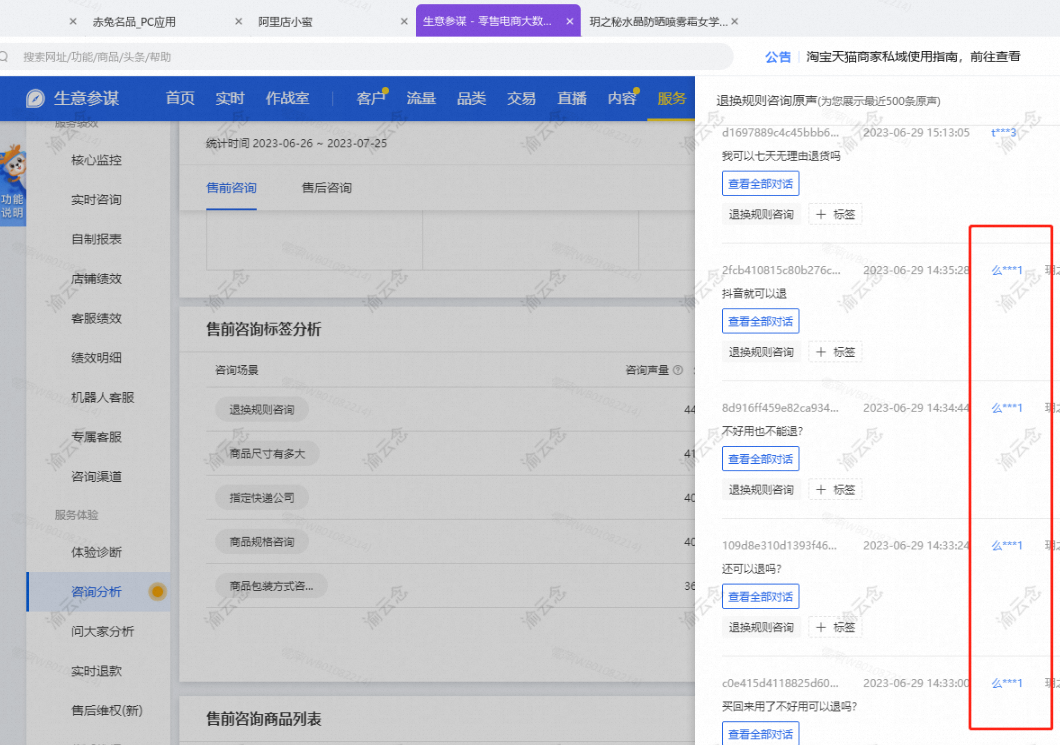Close the 玥之秘水晶防晒喷雾 tab
Screen dimensions: 1060x745
pyautogui.click(x=735, y=22)
